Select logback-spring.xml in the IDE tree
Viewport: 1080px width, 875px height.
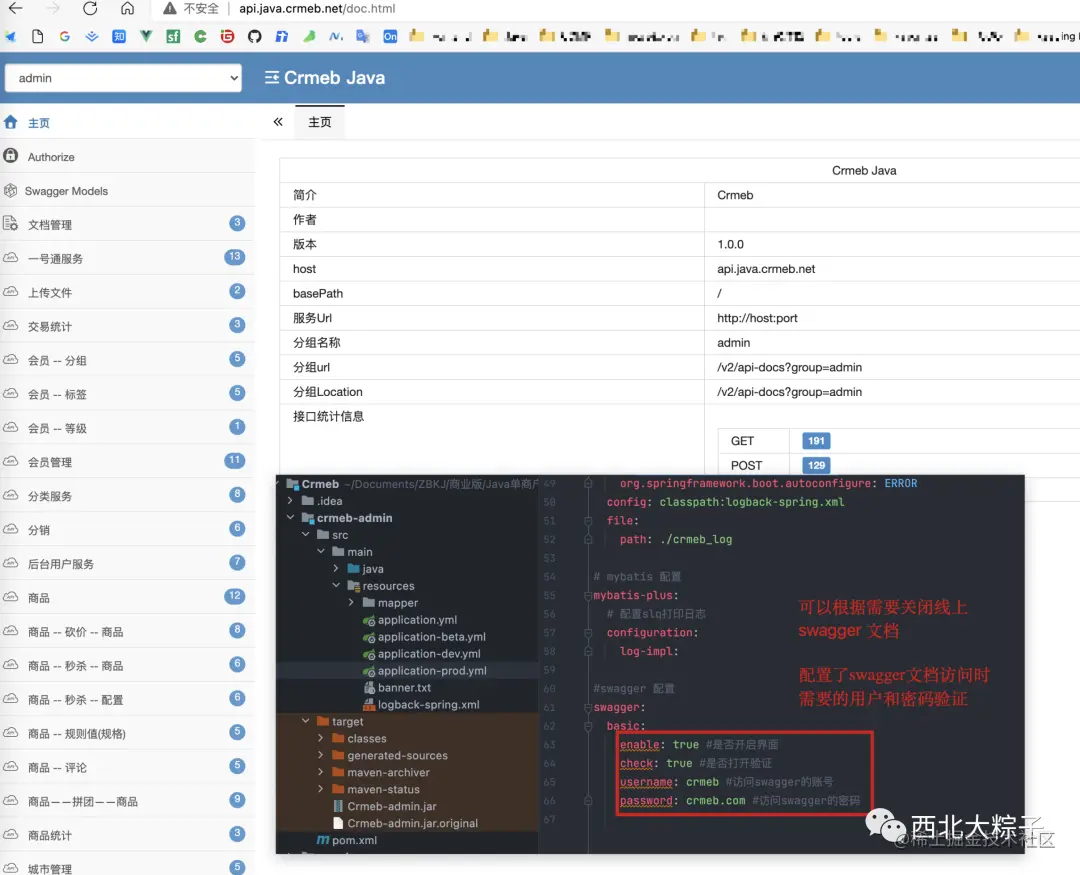coord(428,704)
